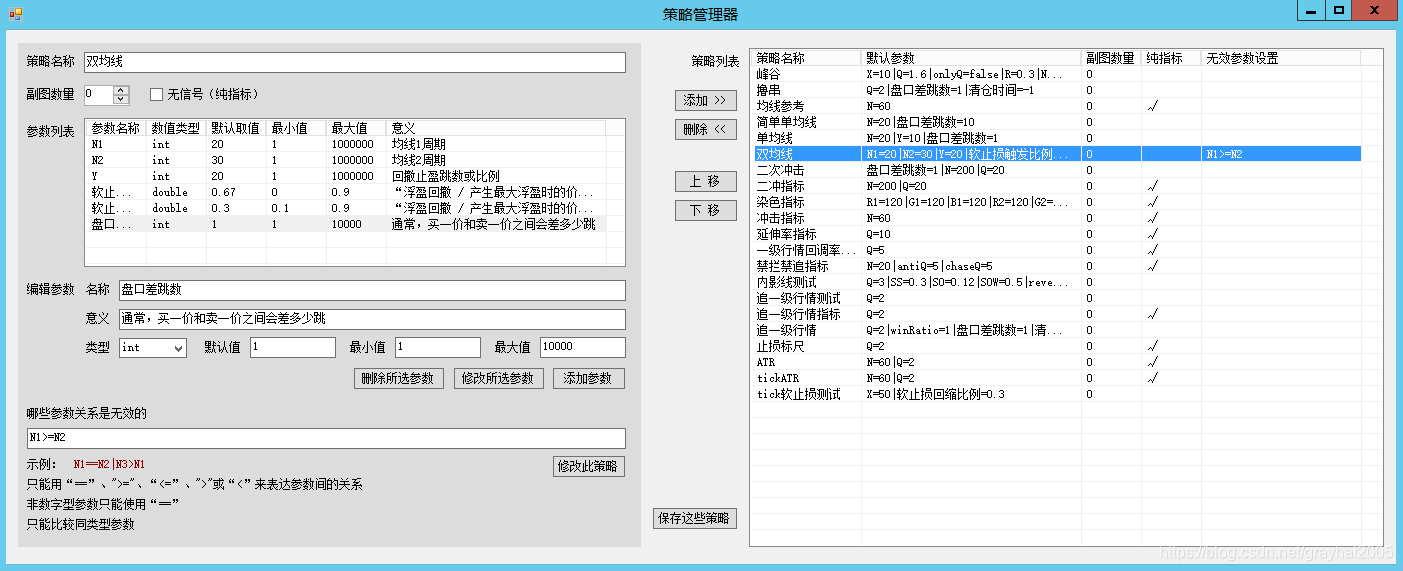Screen dimensions: 1403x571
Task: Select strategy 内影线测试
Action: 1057,282
